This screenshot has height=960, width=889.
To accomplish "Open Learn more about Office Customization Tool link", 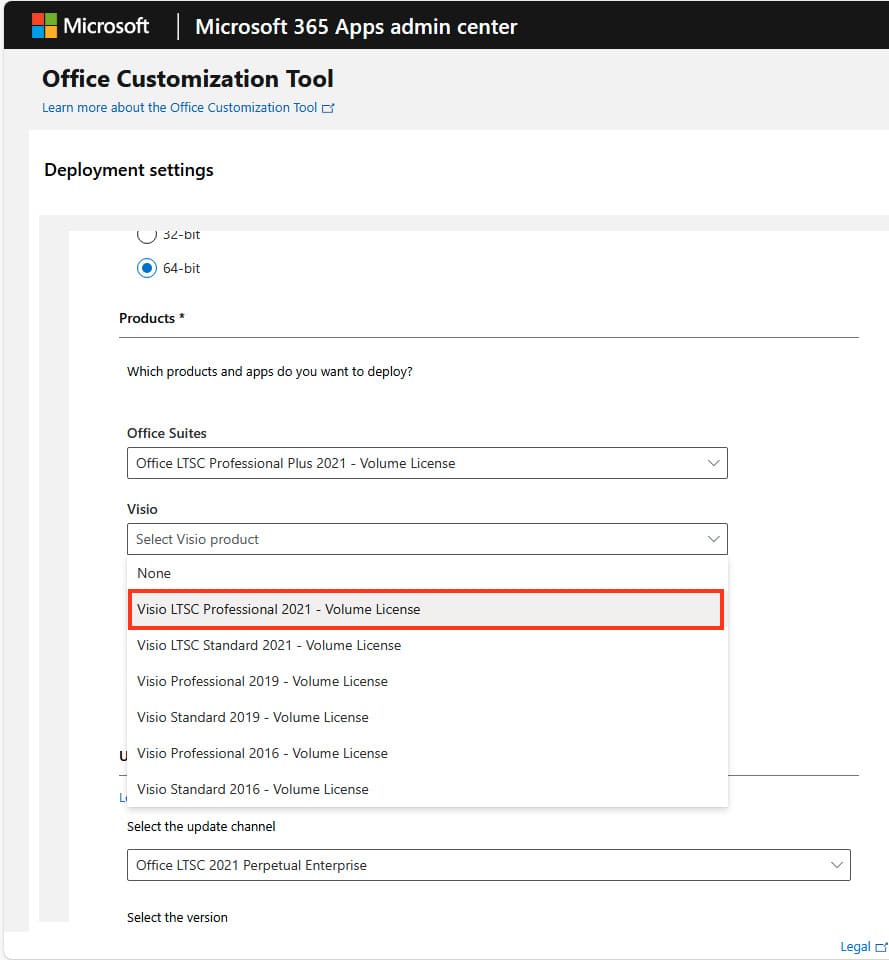I will [x=180, y=108].
